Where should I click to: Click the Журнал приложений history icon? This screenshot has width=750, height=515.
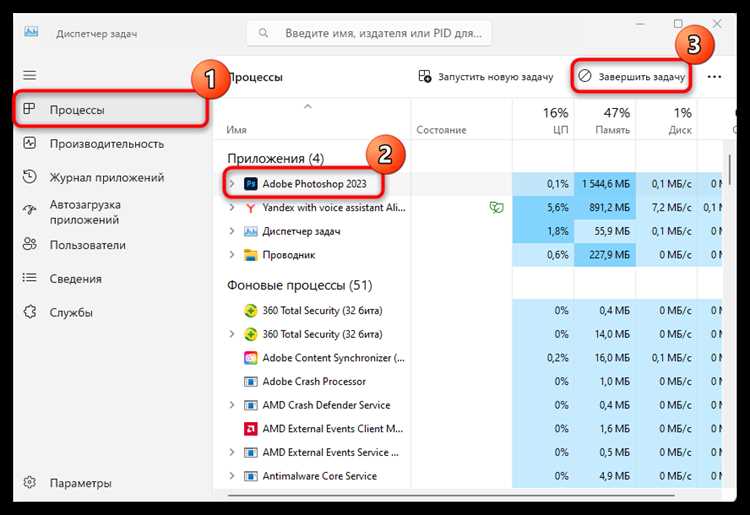pyautogui.click(x=30, y=176)
